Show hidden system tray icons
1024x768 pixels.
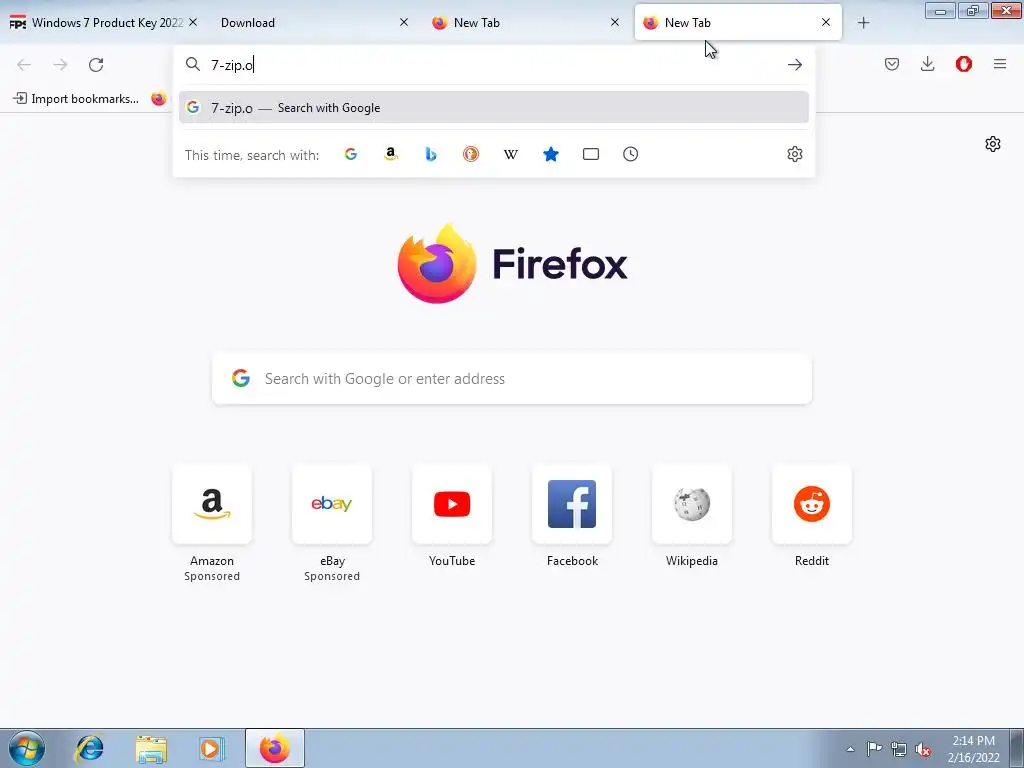point(850,749)
